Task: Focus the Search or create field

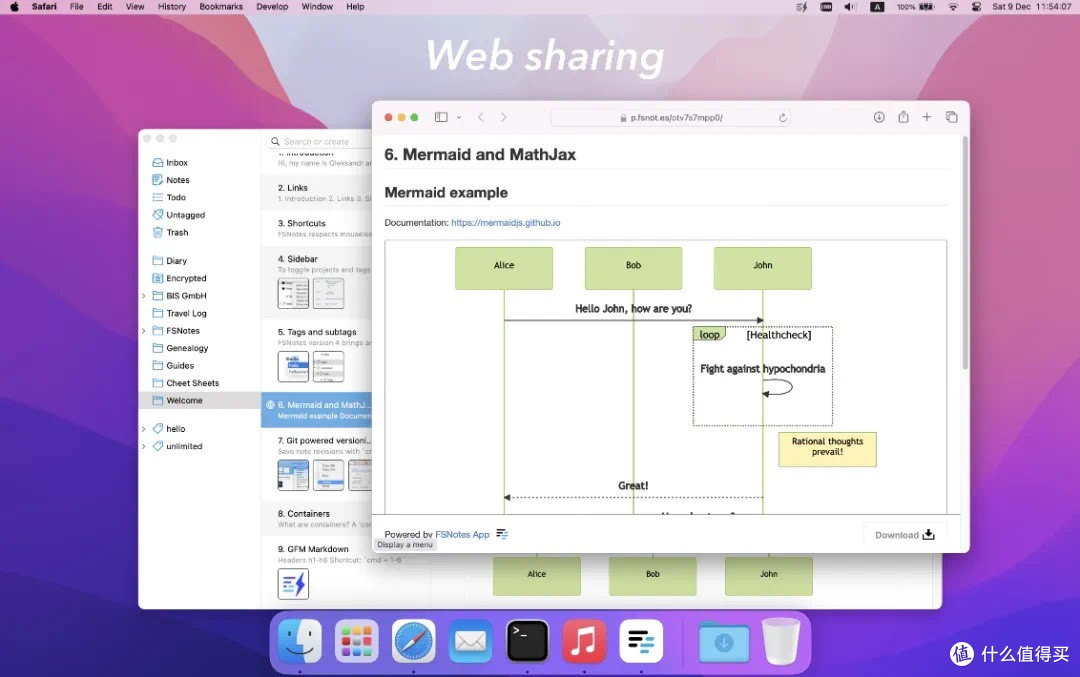Action: pos(320,141)
